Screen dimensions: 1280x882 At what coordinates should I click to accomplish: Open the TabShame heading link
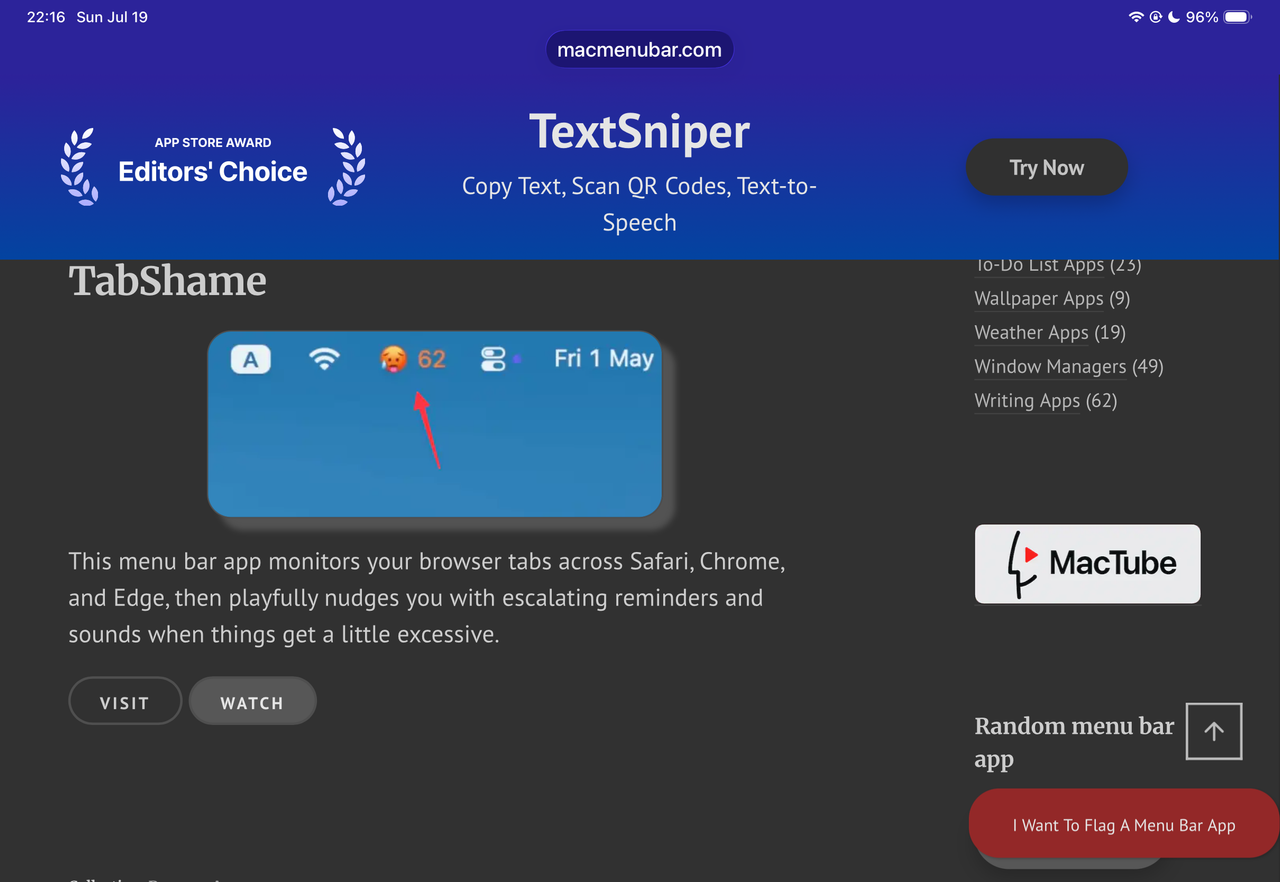click(x=168, y=281)
